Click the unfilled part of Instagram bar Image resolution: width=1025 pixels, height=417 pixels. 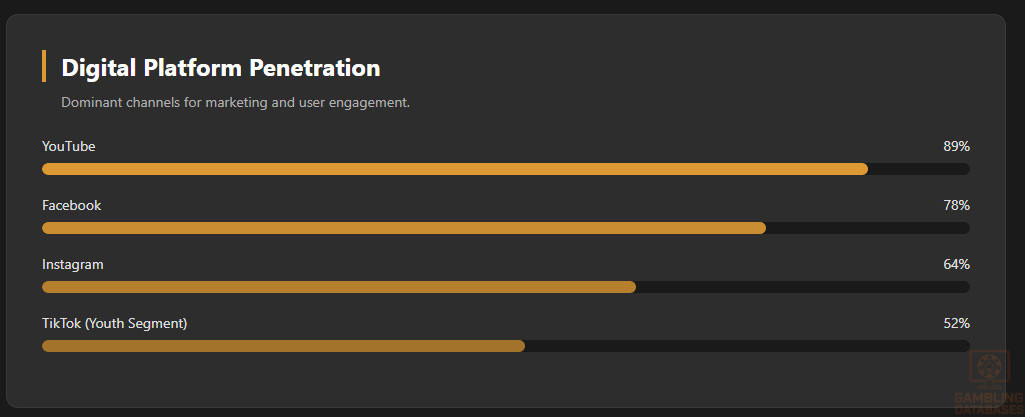click(802, 287)
